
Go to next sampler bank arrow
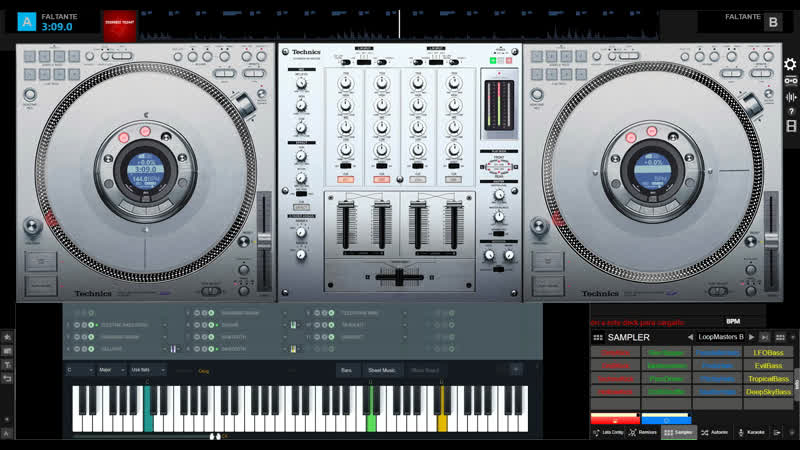(x=752, y=337)
